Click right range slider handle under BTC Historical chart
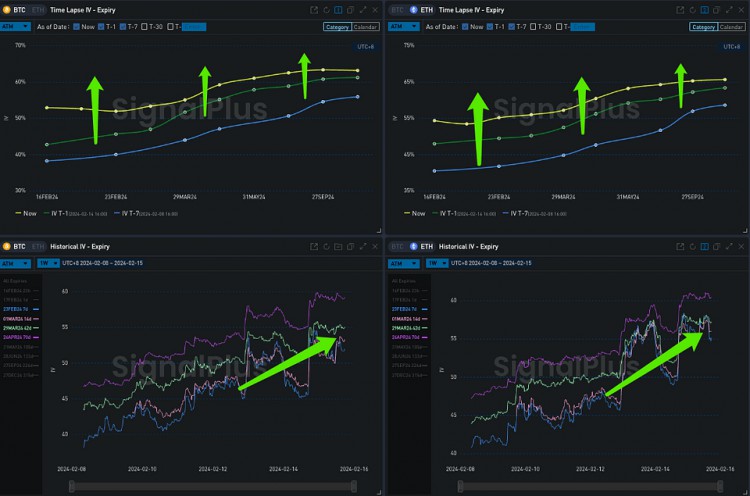750x496 pixels. click(353, 486)
